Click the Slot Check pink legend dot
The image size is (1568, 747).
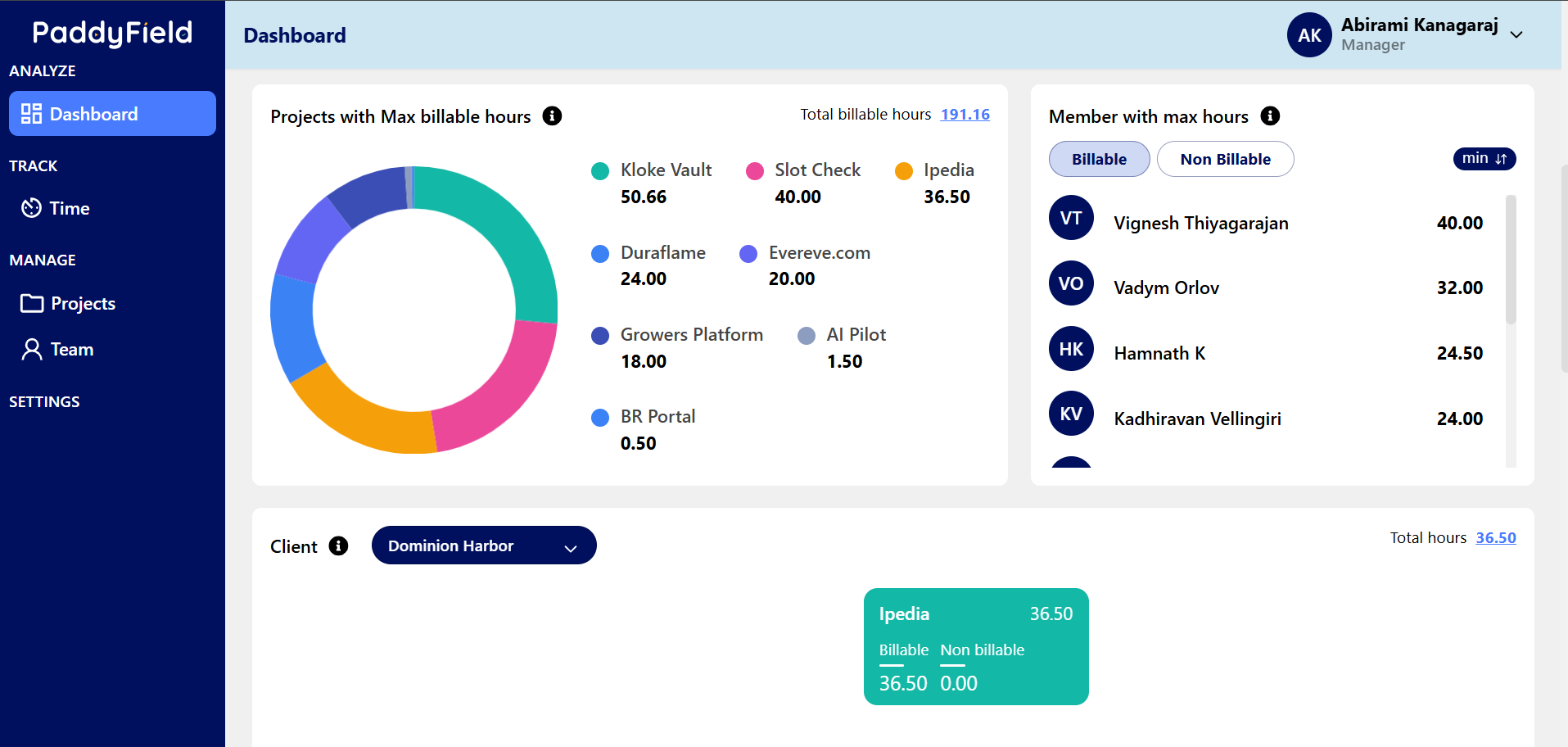(x=755, y=170)
